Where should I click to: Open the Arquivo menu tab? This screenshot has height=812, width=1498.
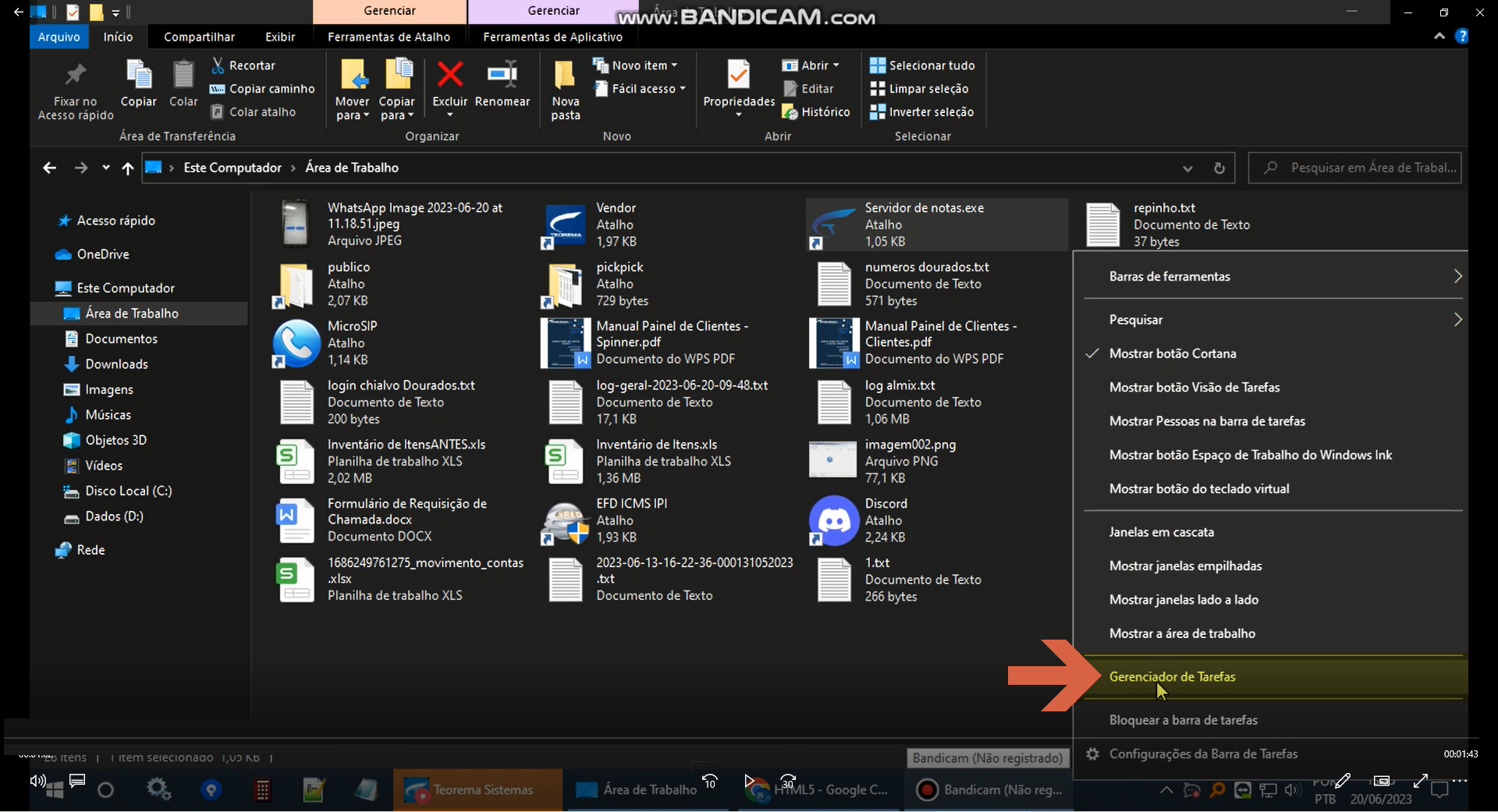[x=59, y=37]
